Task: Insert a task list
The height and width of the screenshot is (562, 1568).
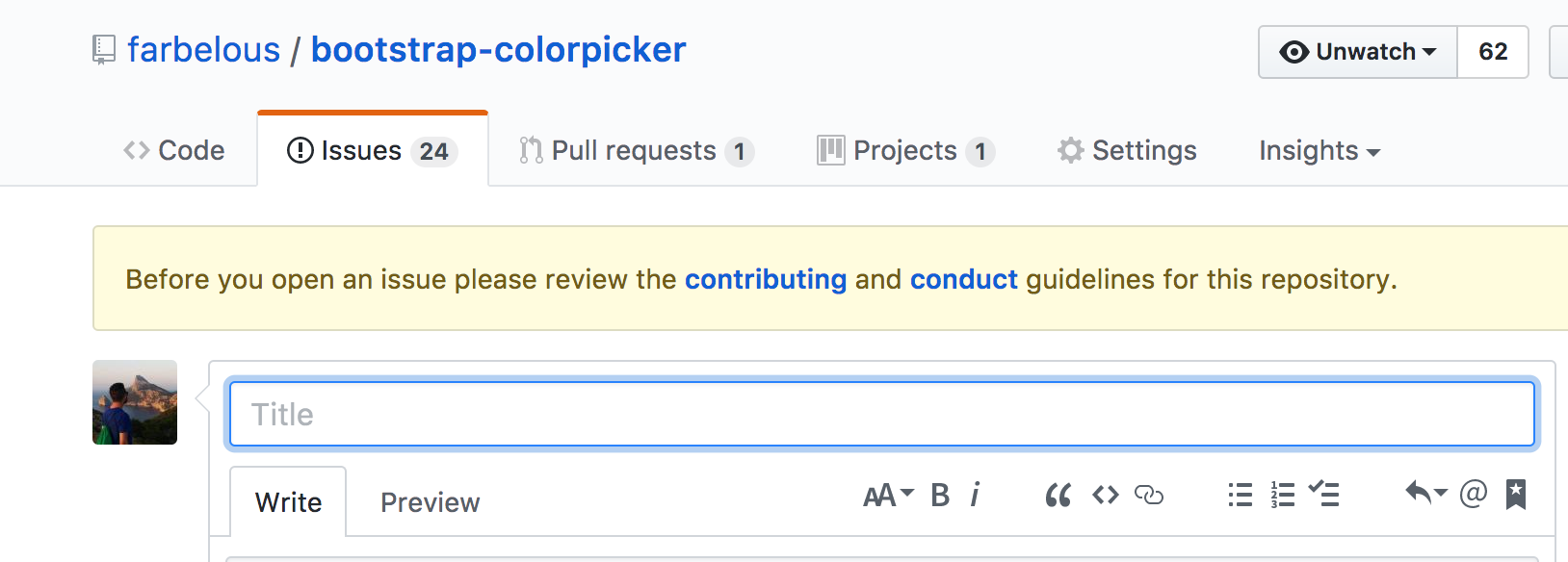Action: (x=1324, y=495)
